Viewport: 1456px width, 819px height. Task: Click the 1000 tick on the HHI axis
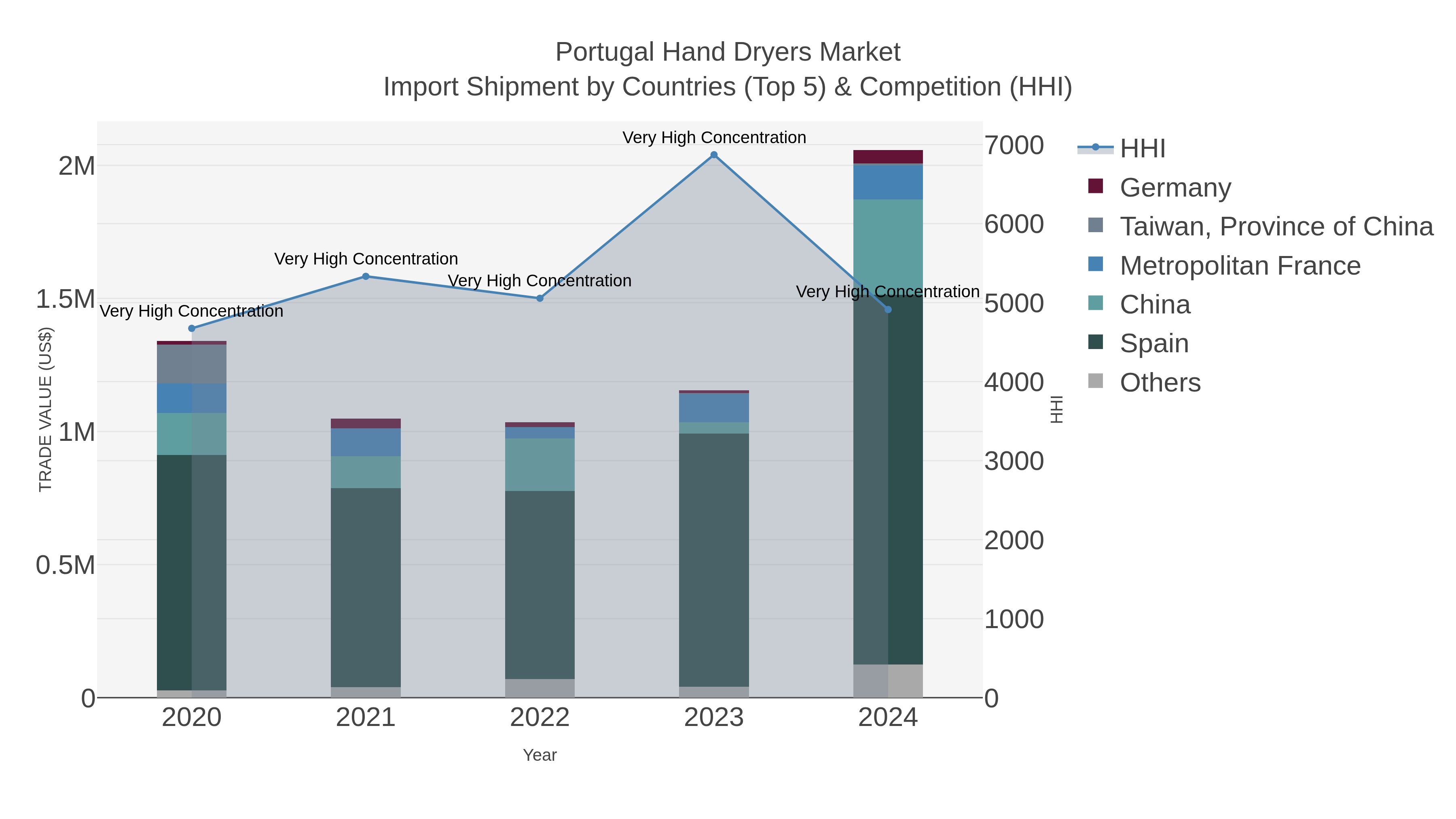click(x=1014, y=620)
